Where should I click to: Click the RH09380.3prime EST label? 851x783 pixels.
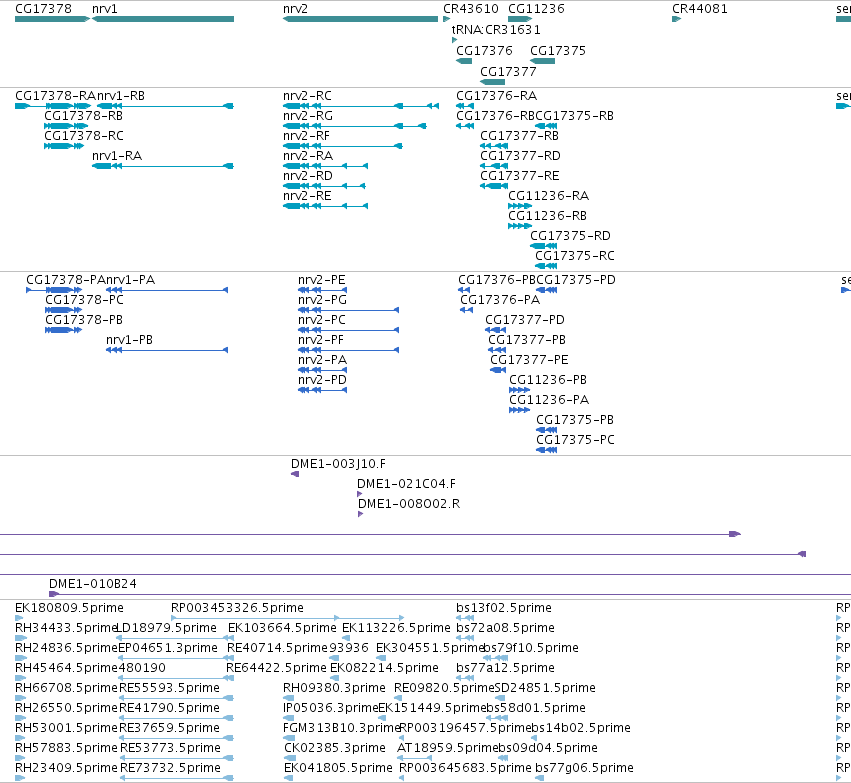(334, 688)
